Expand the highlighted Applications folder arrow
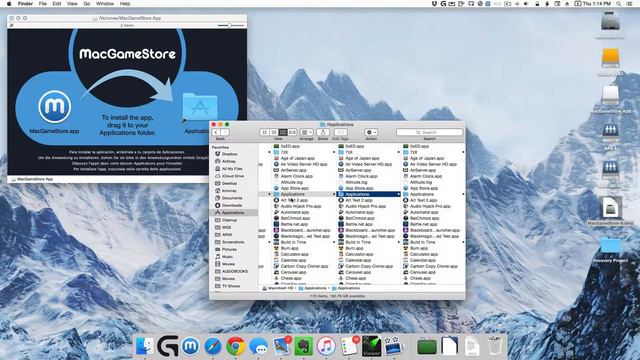640x360 pixels. (x=399, y=194)
